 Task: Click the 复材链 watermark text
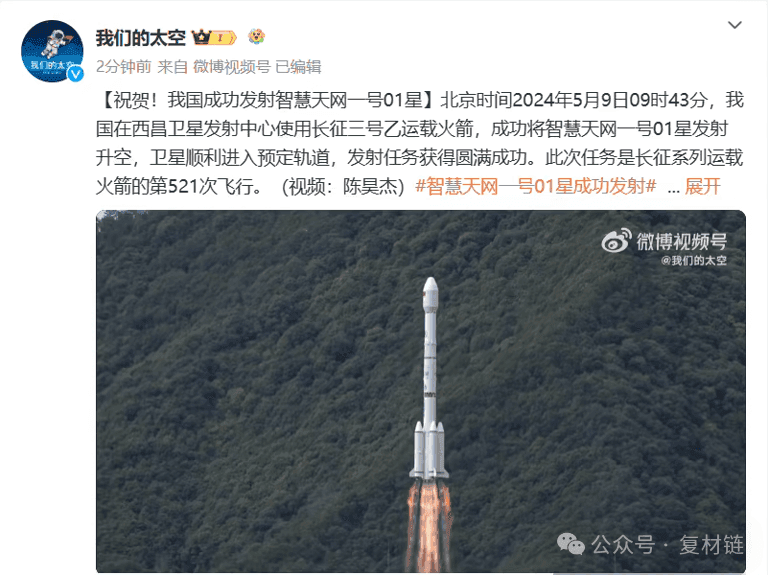(711, 545)
